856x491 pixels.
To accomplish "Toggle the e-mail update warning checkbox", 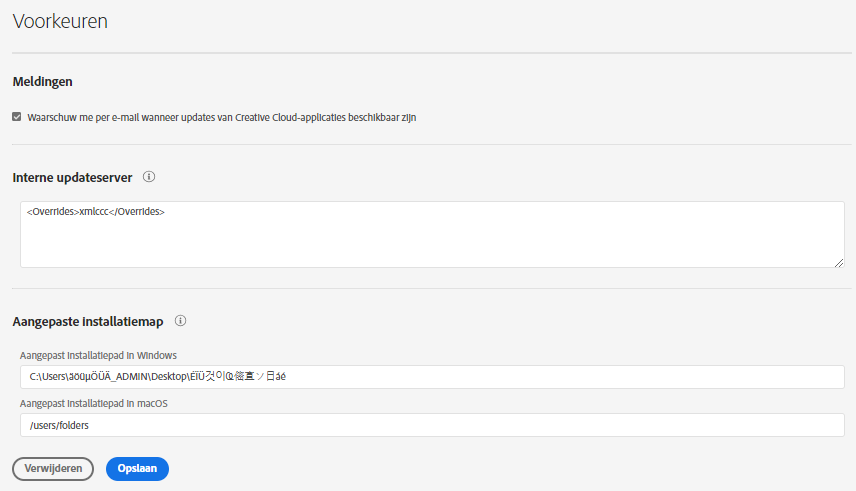I will click(x=17, y=117).
